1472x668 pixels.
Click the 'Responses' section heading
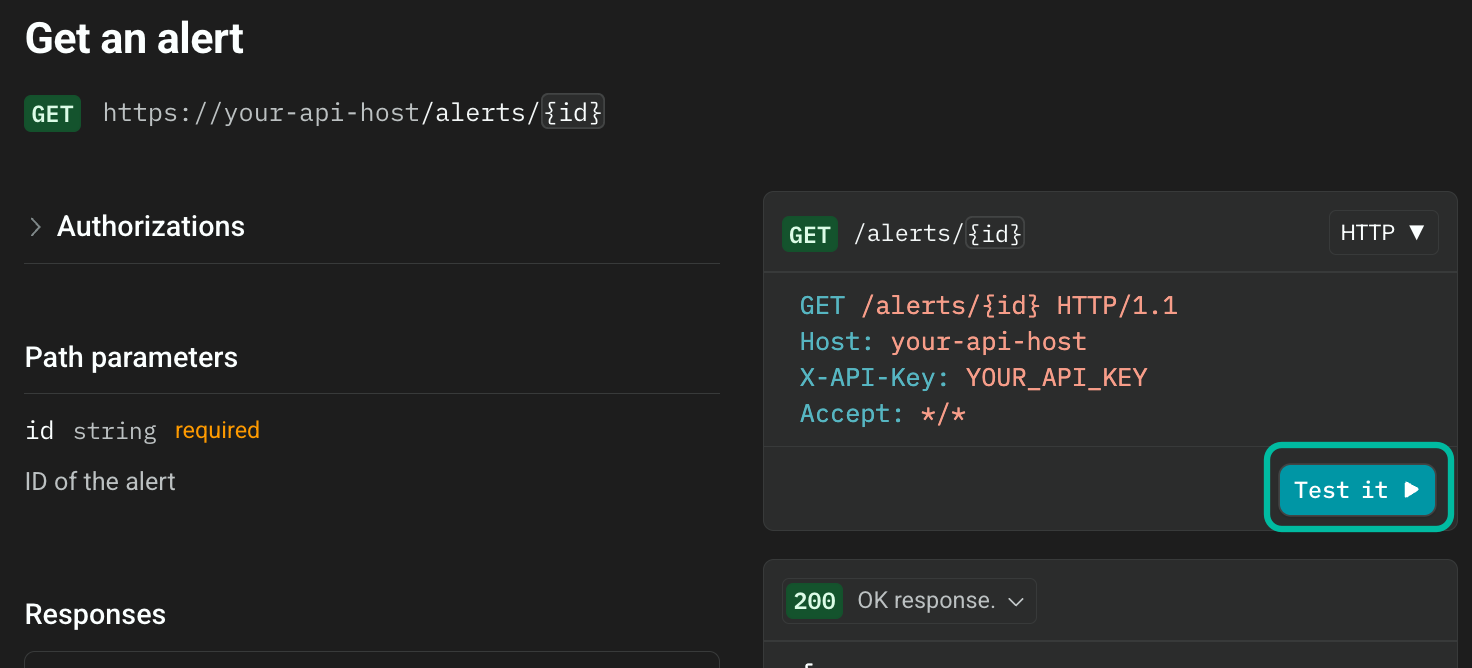[95, 614]
